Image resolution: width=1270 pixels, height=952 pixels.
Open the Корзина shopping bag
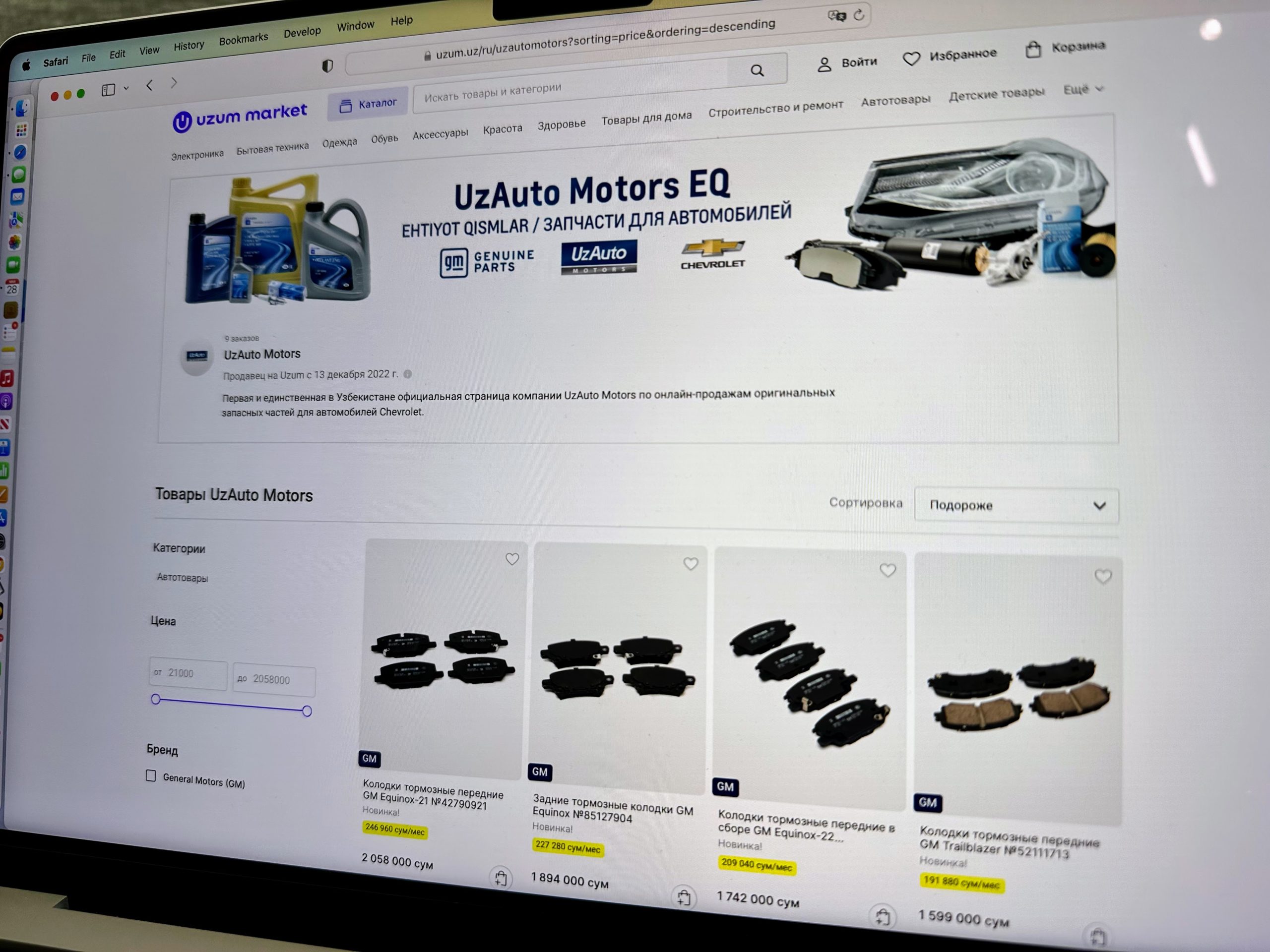[1065, 48]
